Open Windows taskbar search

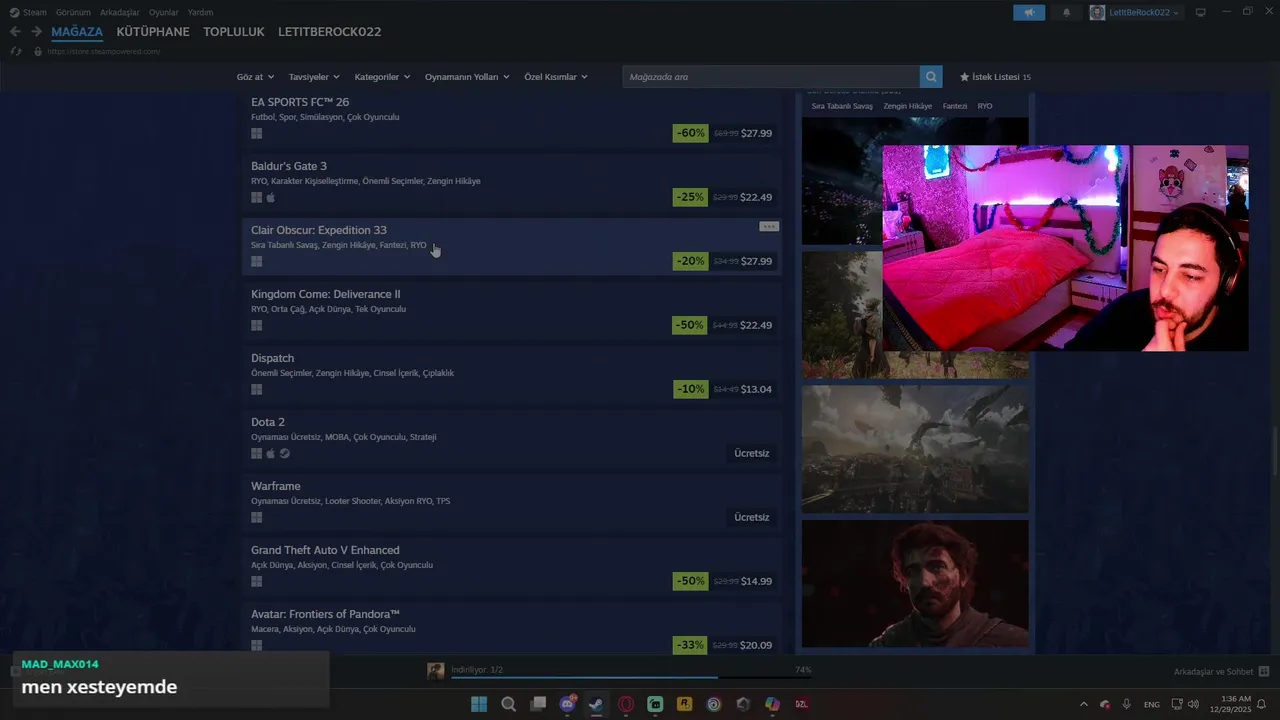pos(508,704)
